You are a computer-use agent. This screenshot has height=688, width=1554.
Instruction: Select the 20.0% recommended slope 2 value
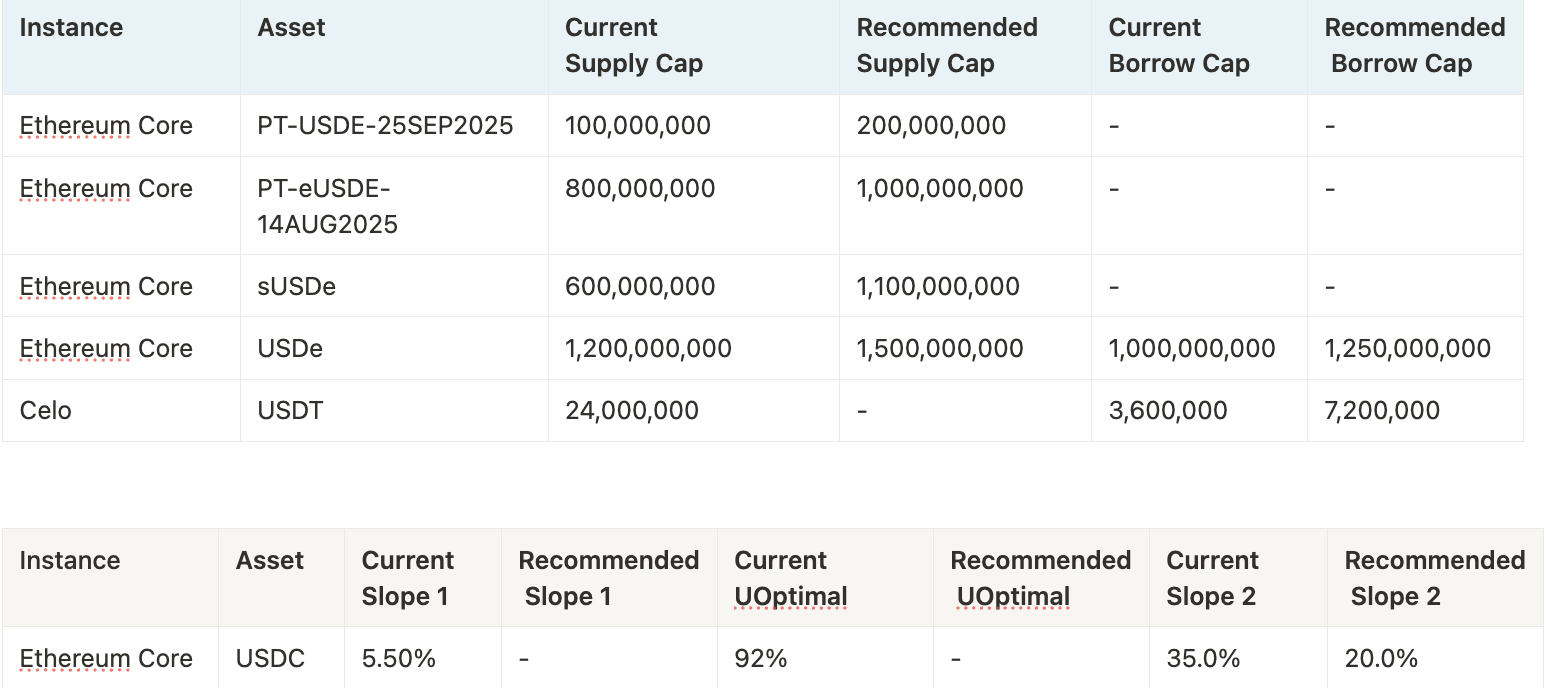1381,659
